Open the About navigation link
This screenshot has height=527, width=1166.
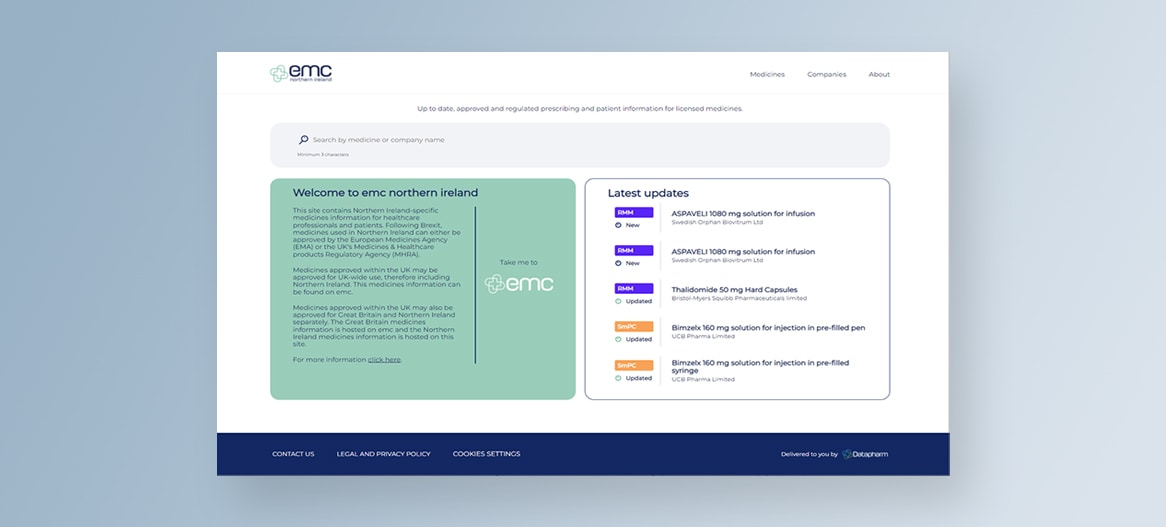(879, 74)
